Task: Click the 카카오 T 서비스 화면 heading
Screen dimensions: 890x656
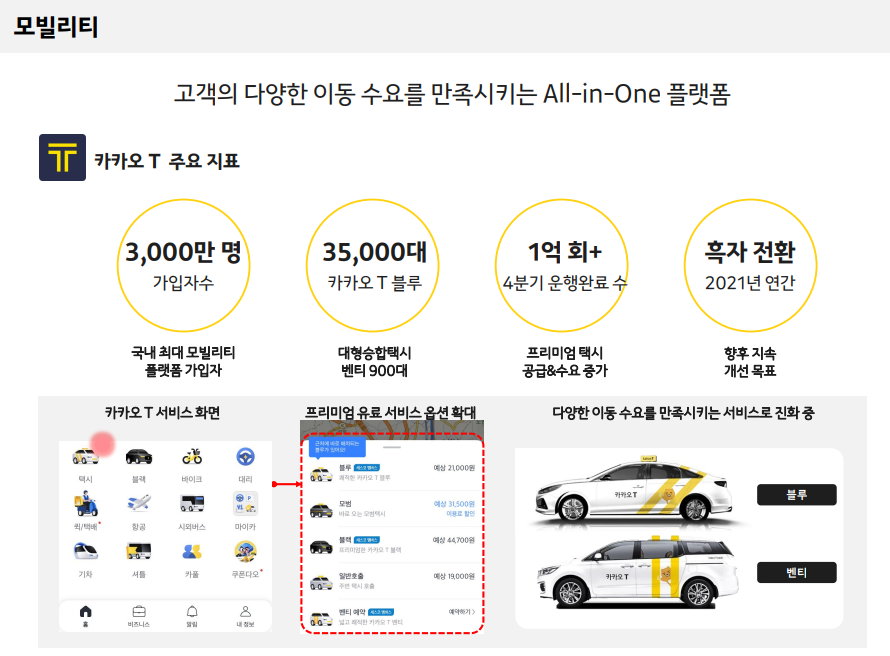Action: pyautogui.click(x=162, y=413)
